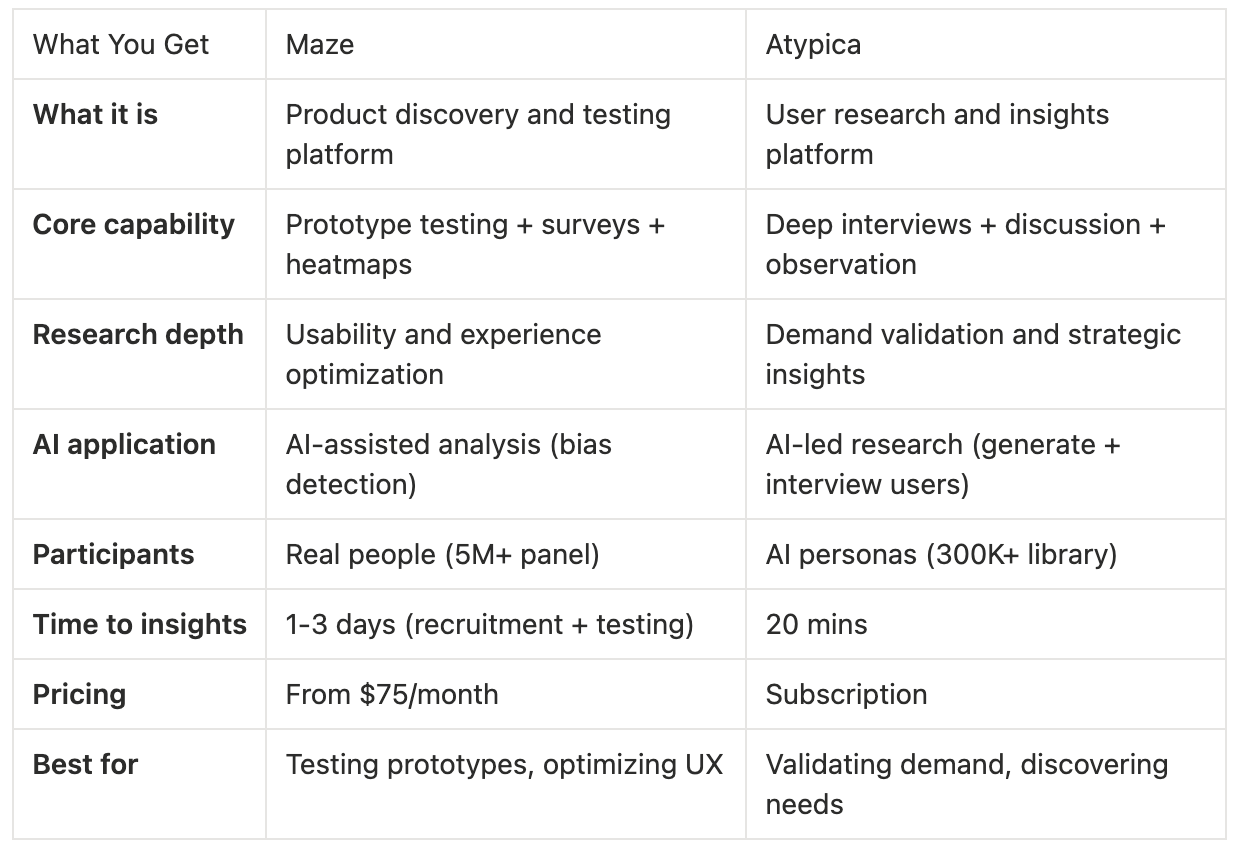Select the Atypica column header
This screenshot has height=856, width=1242.
985,44
